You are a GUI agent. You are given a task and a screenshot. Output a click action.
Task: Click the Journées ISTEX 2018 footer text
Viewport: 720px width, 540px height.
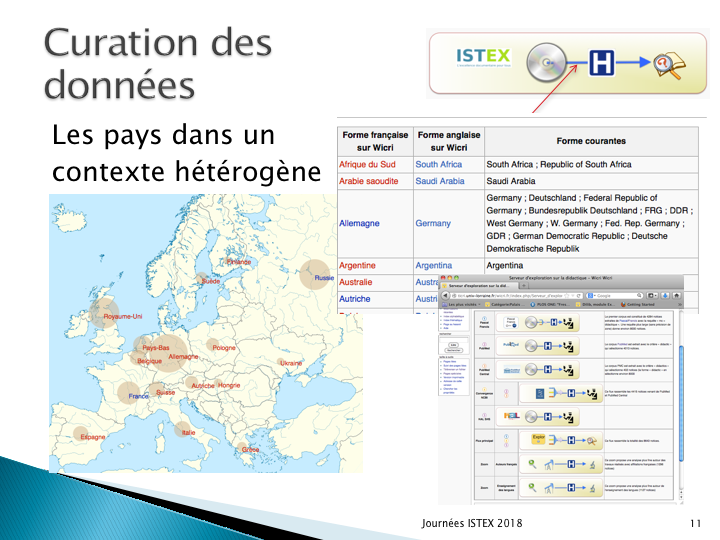click(x=472, y=523)
